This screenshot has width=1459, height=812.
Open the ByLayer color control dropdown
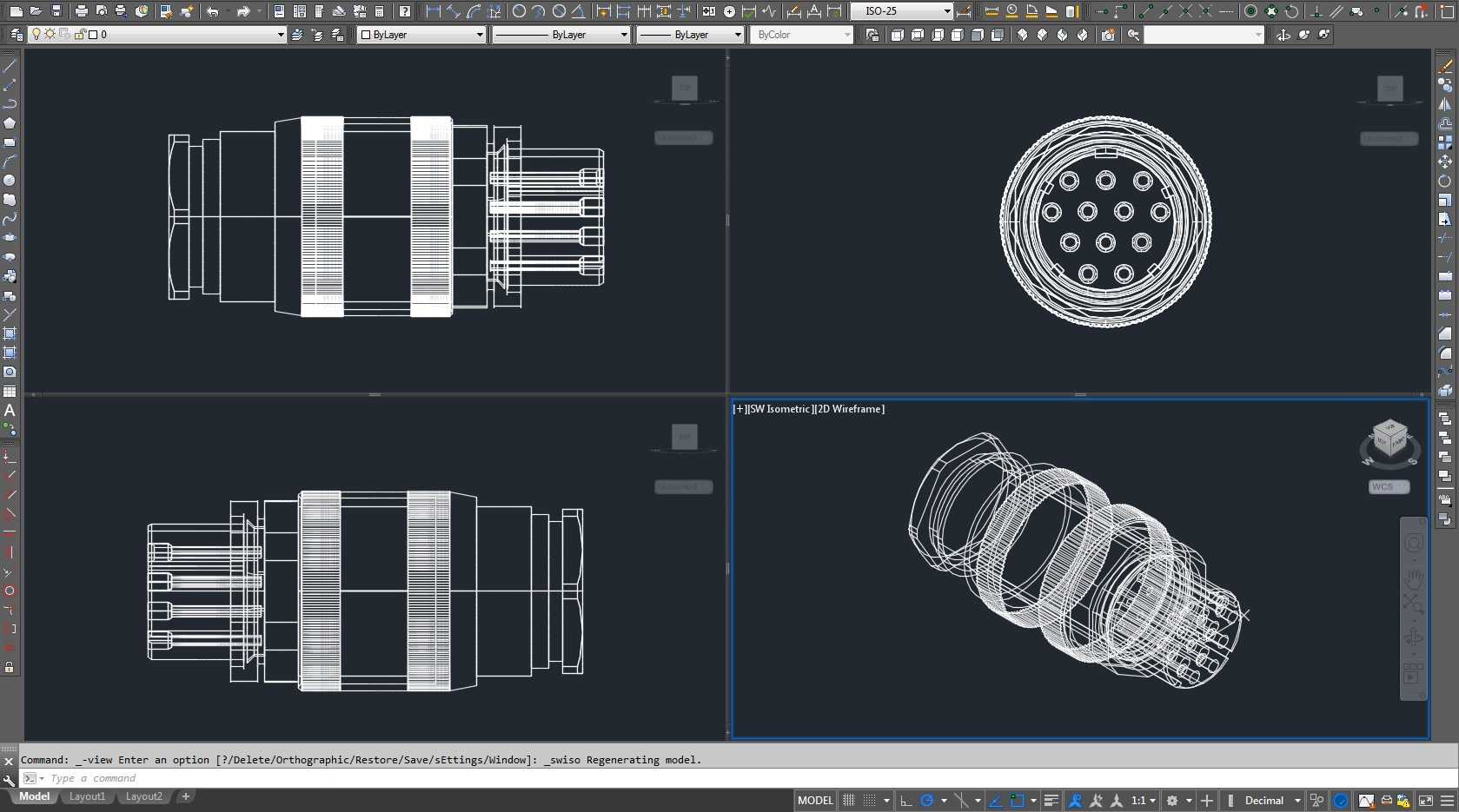click(x=421, y=35)
